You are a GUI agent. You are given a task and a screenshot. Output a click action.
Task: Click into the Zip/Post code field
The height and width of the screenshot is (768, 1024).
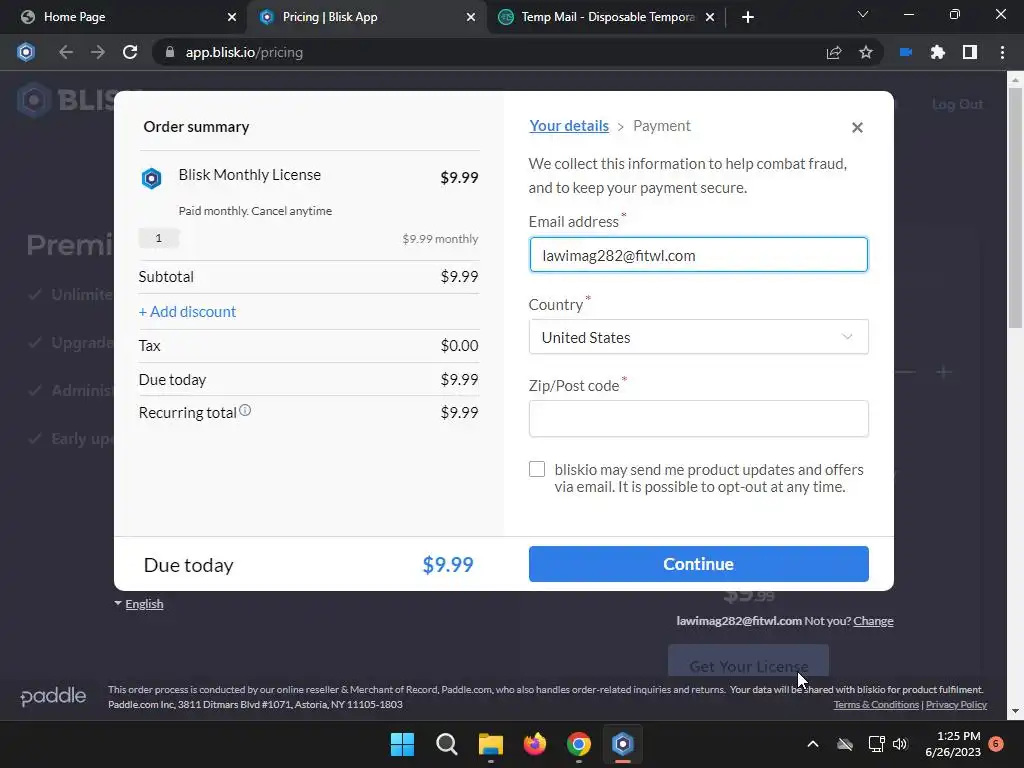(699, 419)
